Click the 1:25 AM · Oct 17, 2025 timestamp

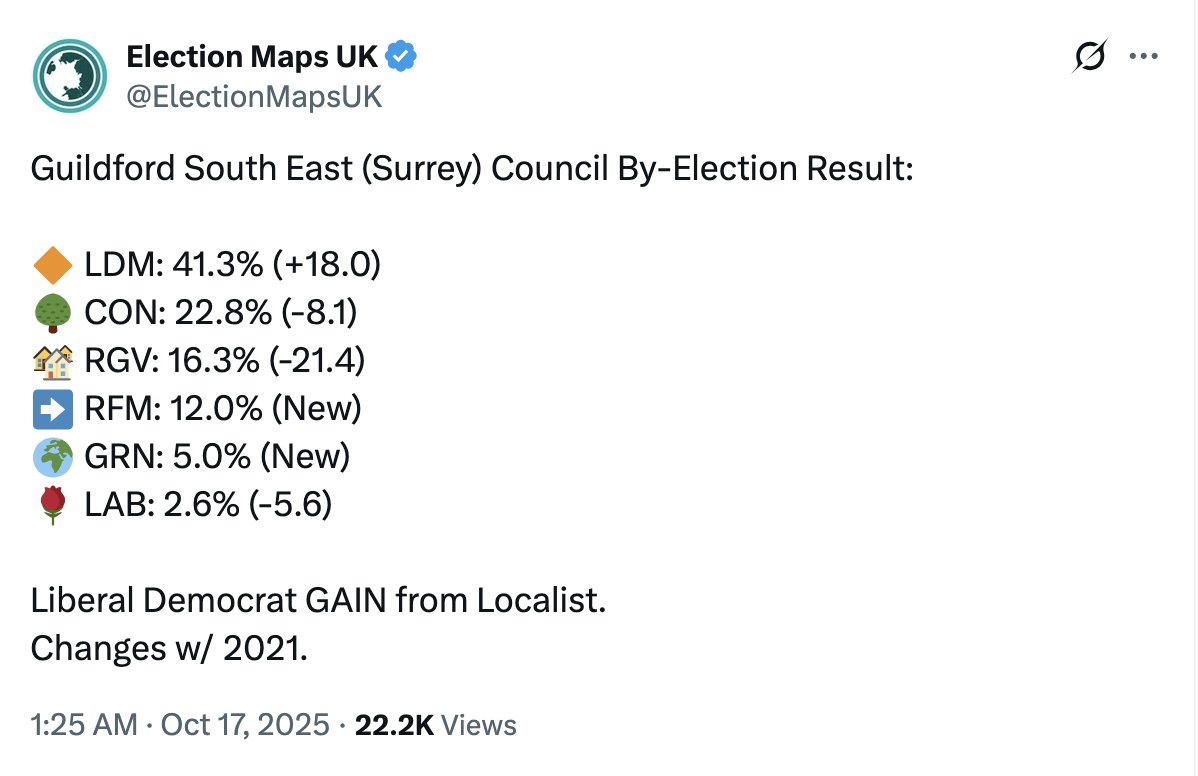(x=180, y=724)
